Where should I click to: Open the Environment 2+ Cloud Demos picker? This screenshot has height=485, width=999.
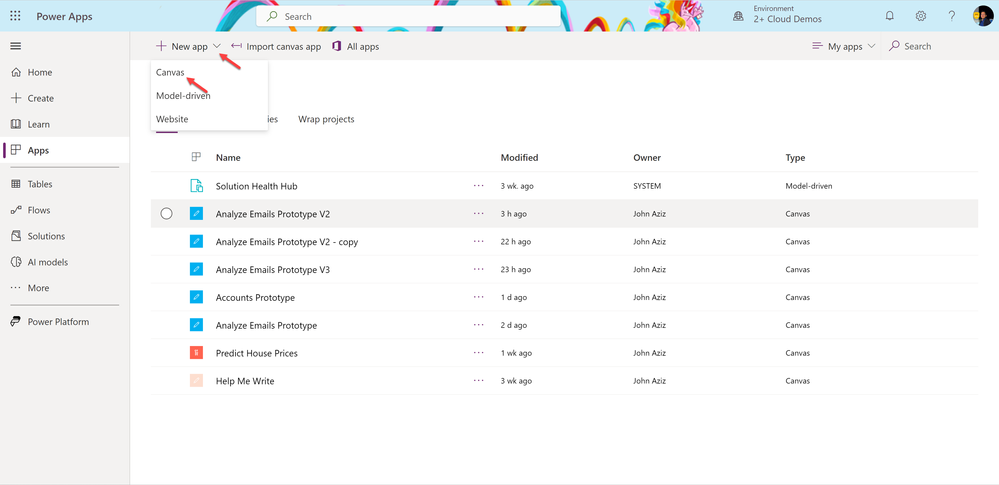coord(777,15)
